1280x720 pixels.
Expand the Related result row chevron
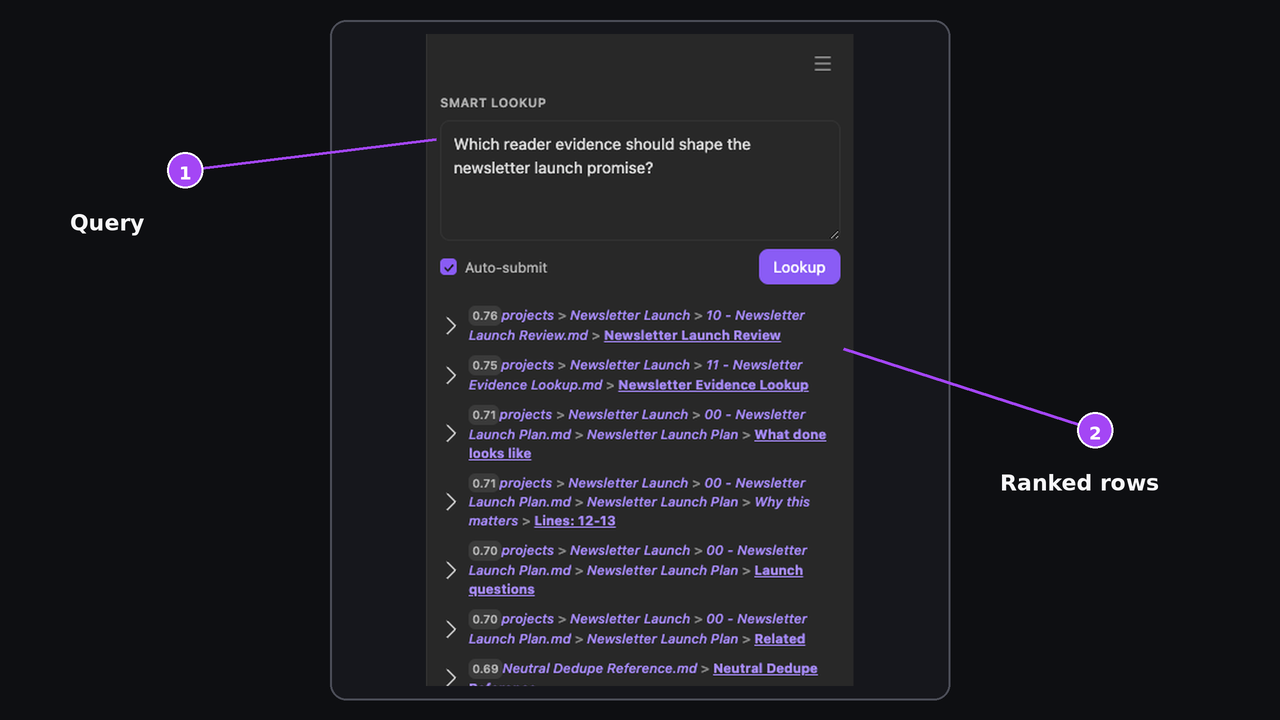click(451, 629)
